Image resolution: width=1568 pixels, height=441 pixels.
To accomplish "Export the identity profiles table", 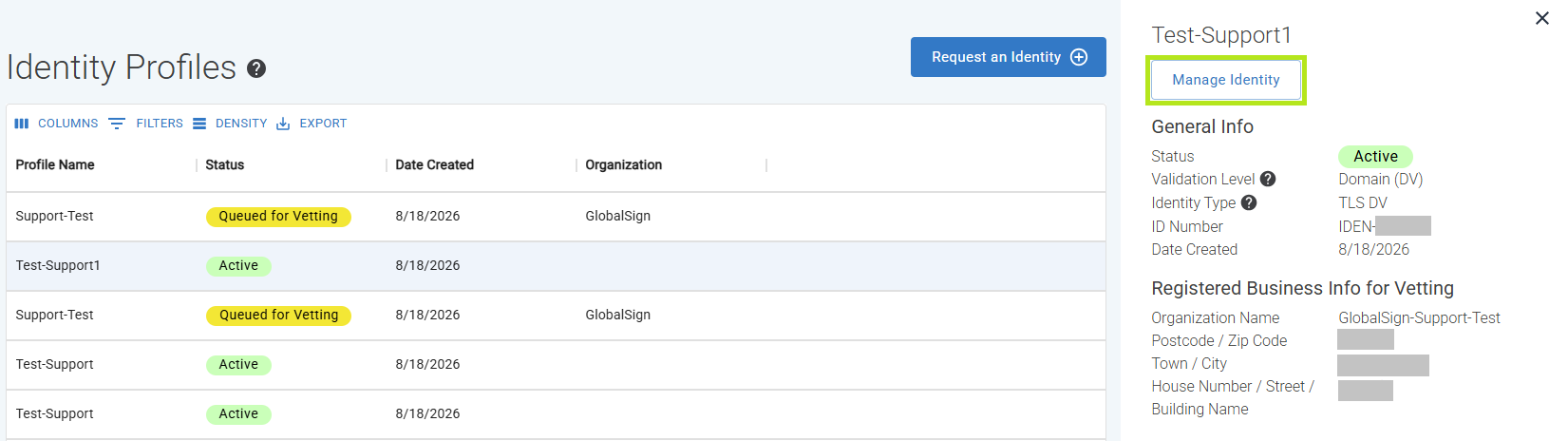I will 312,124.
